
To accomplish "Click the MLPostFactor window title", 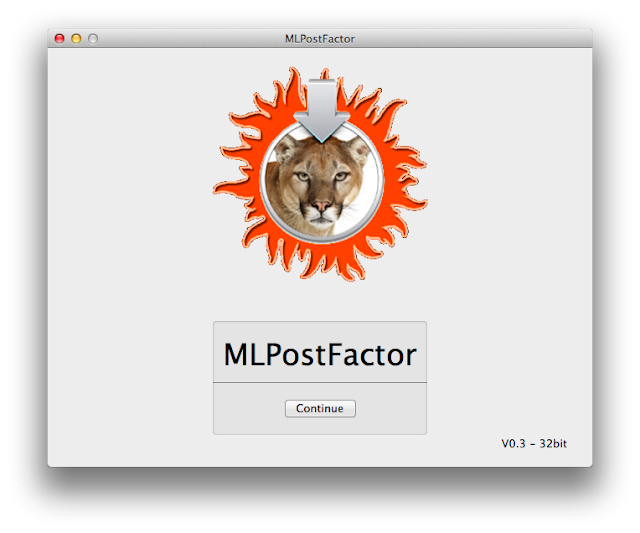I will (x=320, y=39).
